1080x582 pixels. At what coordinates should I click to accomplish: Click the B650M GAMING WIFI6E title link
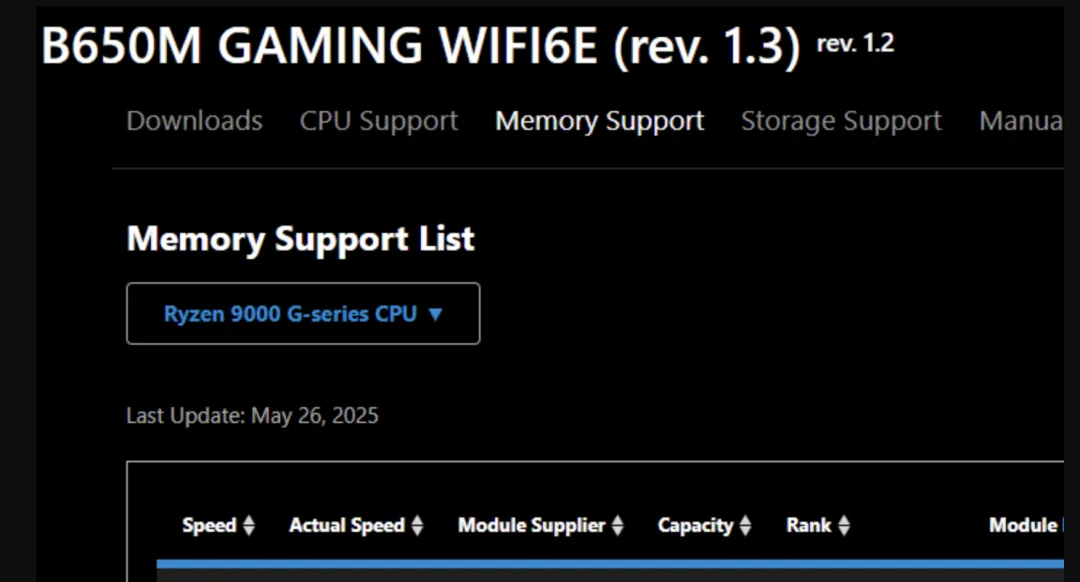coord(420,44)
